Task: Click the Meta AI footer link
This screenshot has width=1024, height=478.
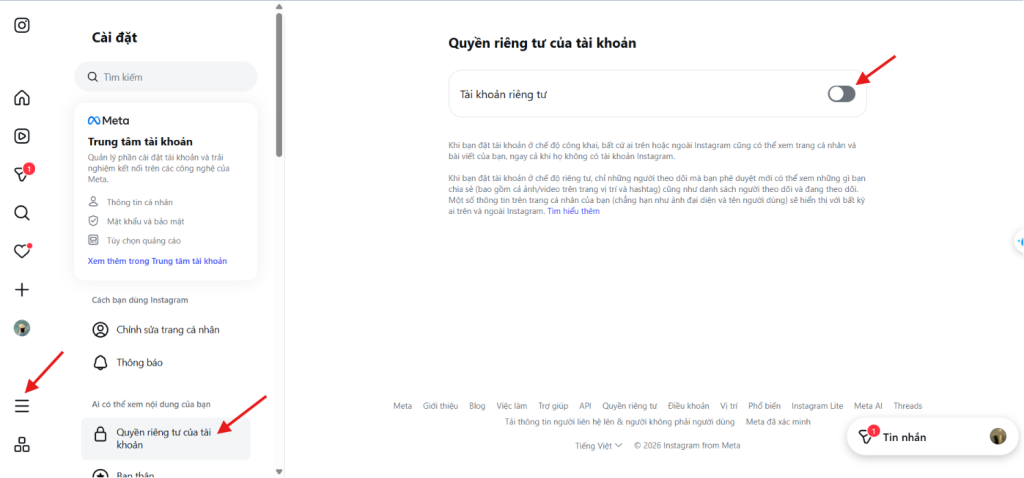Action: (x=868, y=406)
